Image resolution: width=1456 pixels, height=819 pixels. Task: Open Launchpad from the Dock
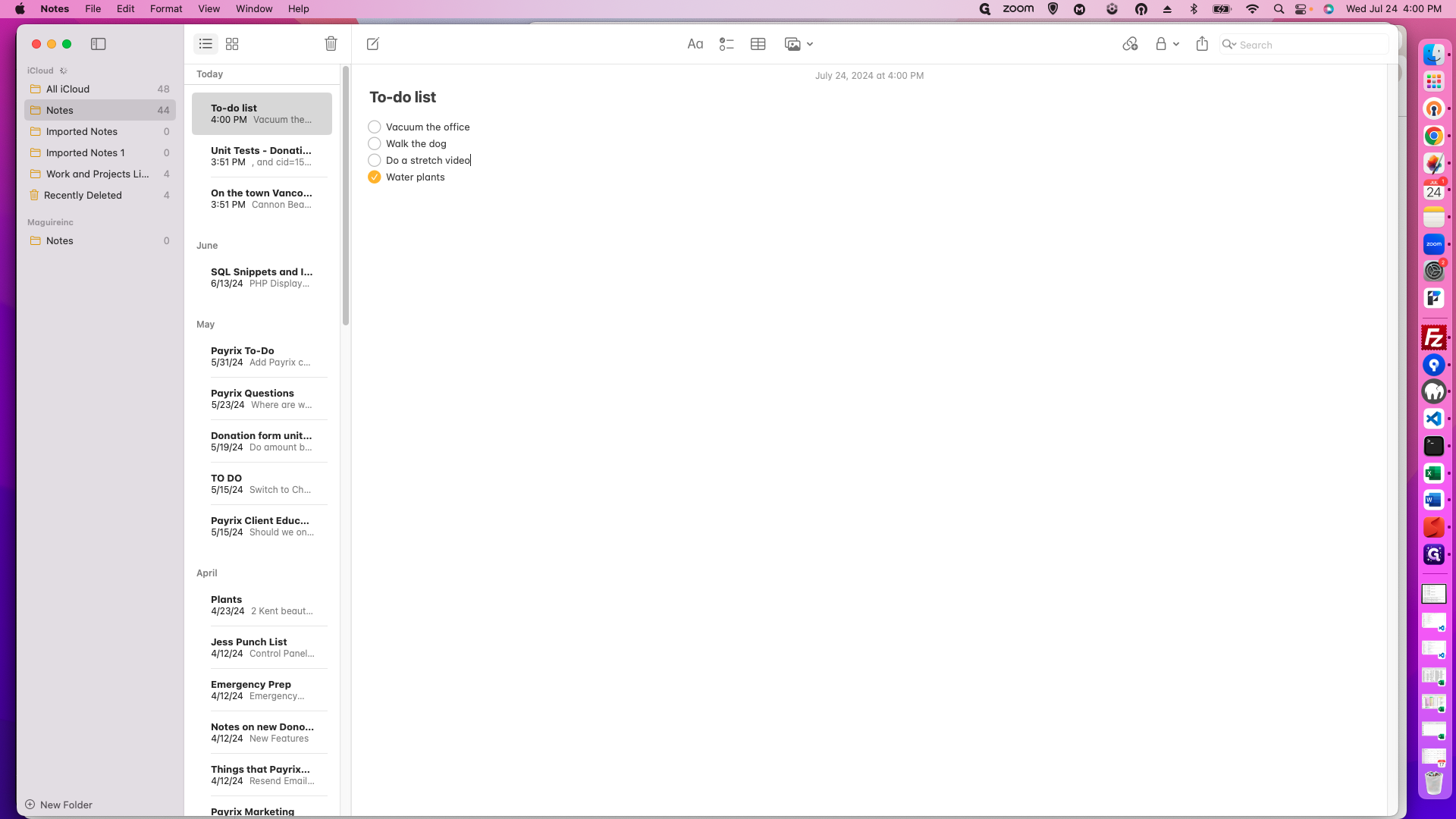(1433, 82)
